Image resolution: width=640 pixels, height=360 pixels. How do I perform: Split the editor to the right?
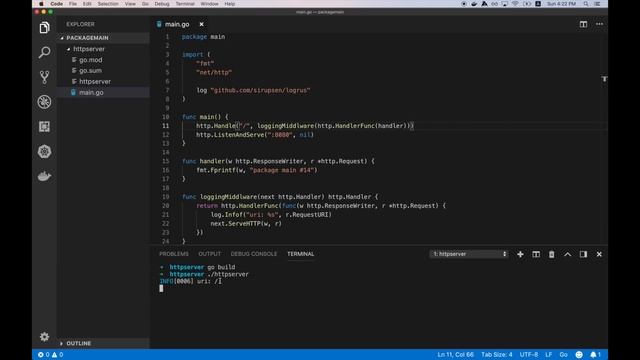tap(583, 24)
